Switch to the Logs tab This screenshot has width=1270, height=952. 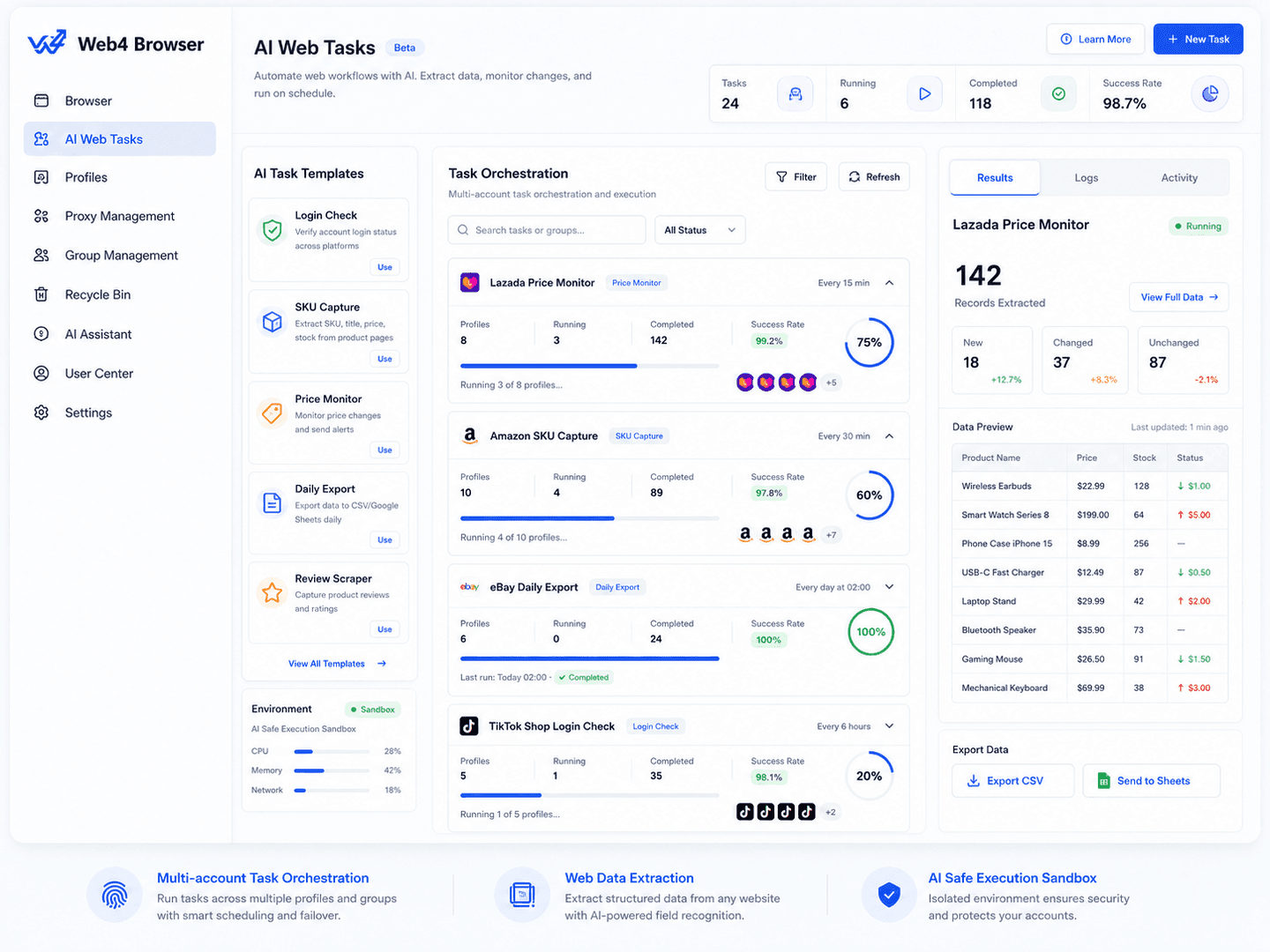click(1087, 178)
